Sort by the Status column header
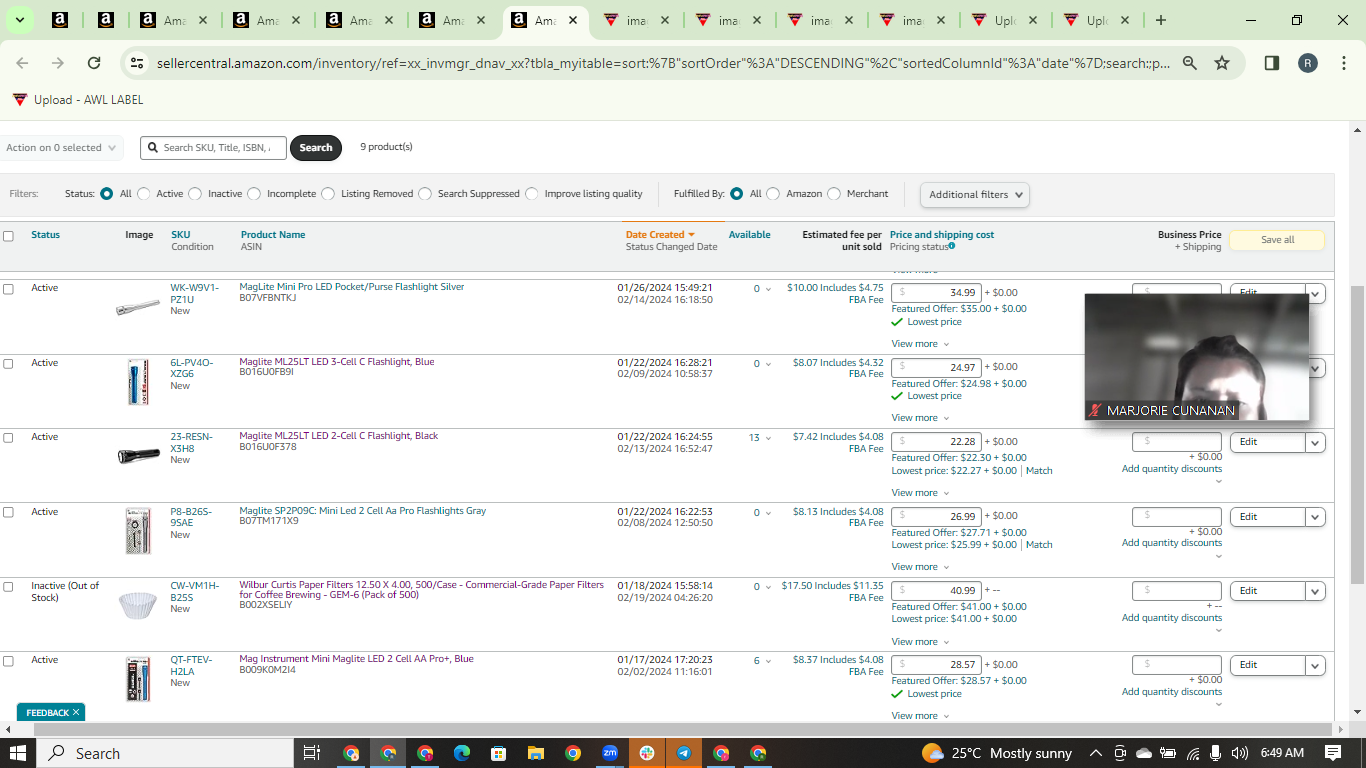The image size is (1366, 768). 45,235
